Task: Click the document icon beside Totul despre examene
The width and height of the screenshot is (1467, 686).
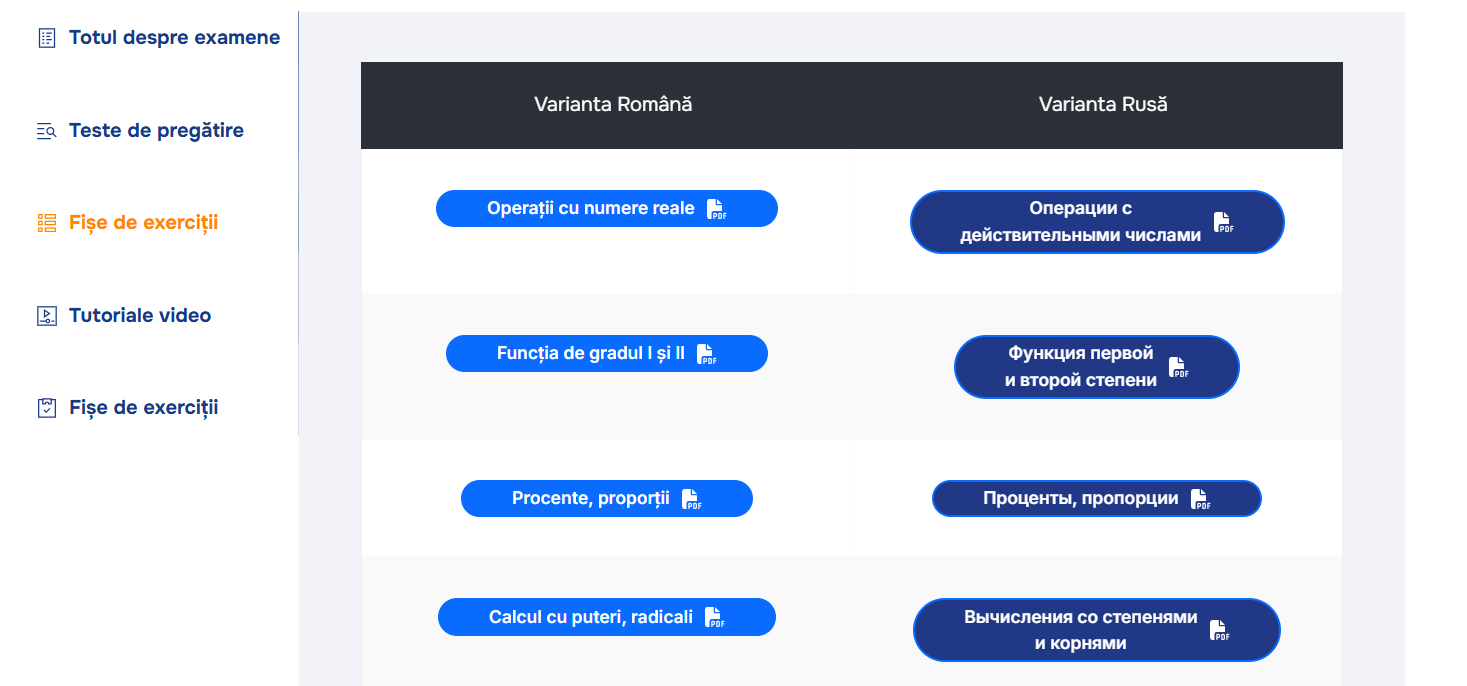Action: [46, 38]
